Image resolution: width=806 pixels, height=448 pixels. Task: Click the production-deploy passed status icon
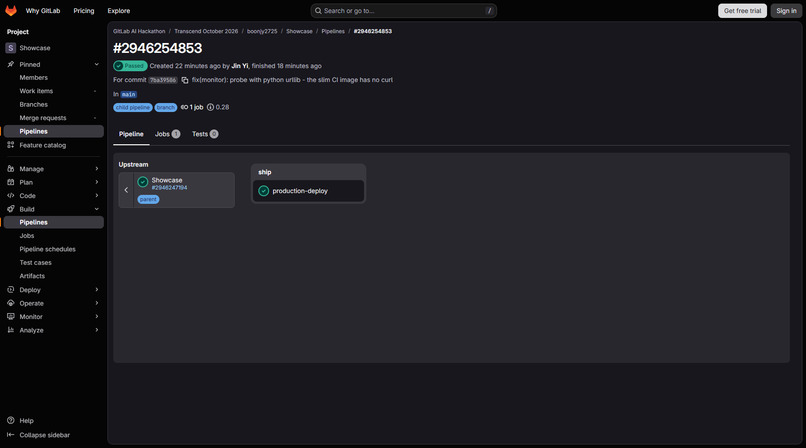(x=264, y=191)
